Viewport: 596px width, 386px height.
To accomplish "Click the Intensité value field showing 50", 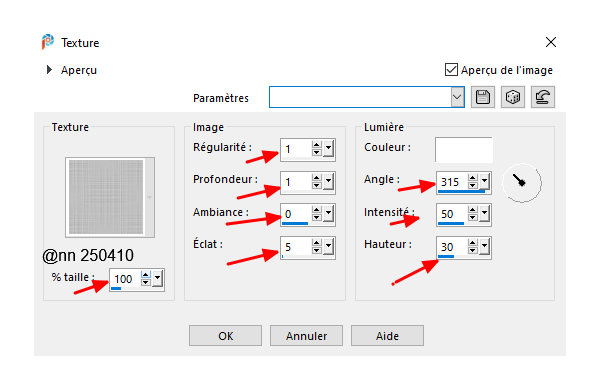I will (452, 214).
